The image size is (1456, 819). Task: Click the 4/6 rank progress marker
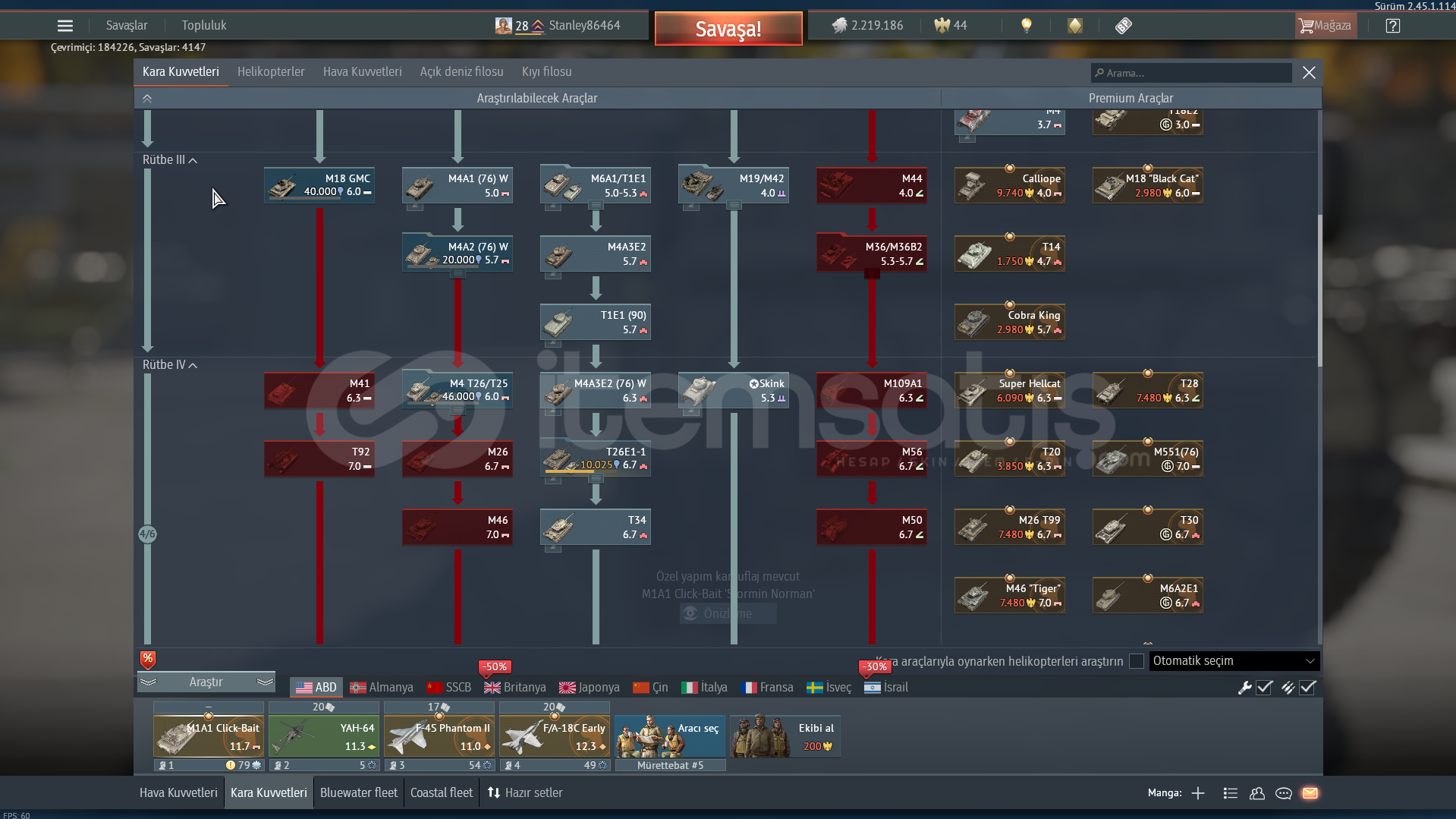[x=147, y=534]
